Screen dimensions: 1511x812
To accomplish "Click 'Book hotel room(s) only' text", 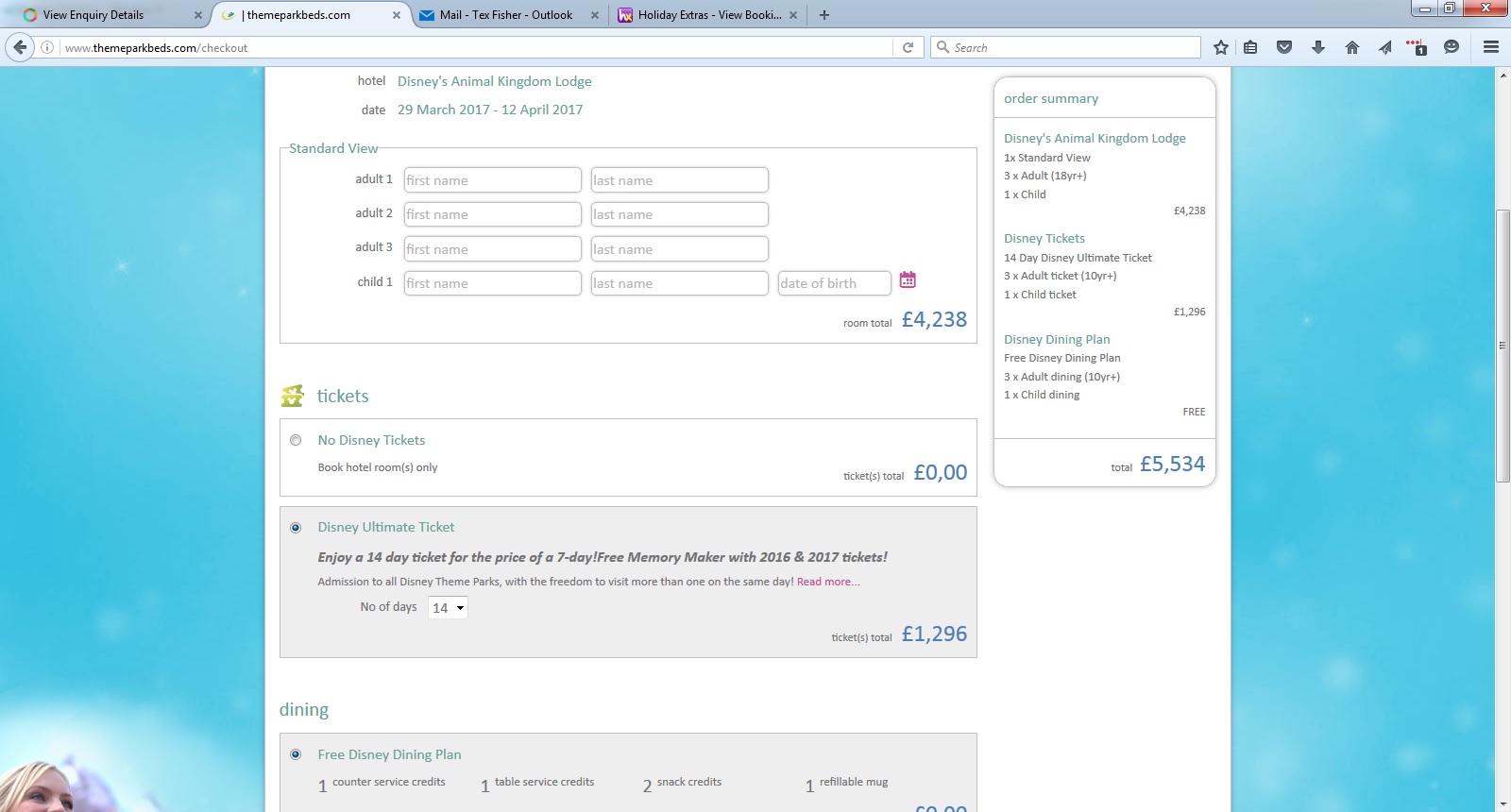I will point(377,467).
